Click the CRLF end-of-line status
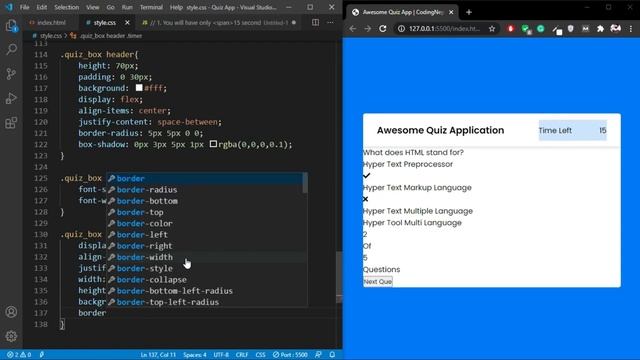This screenshot has width=640, height=360. tap(242, 355)
